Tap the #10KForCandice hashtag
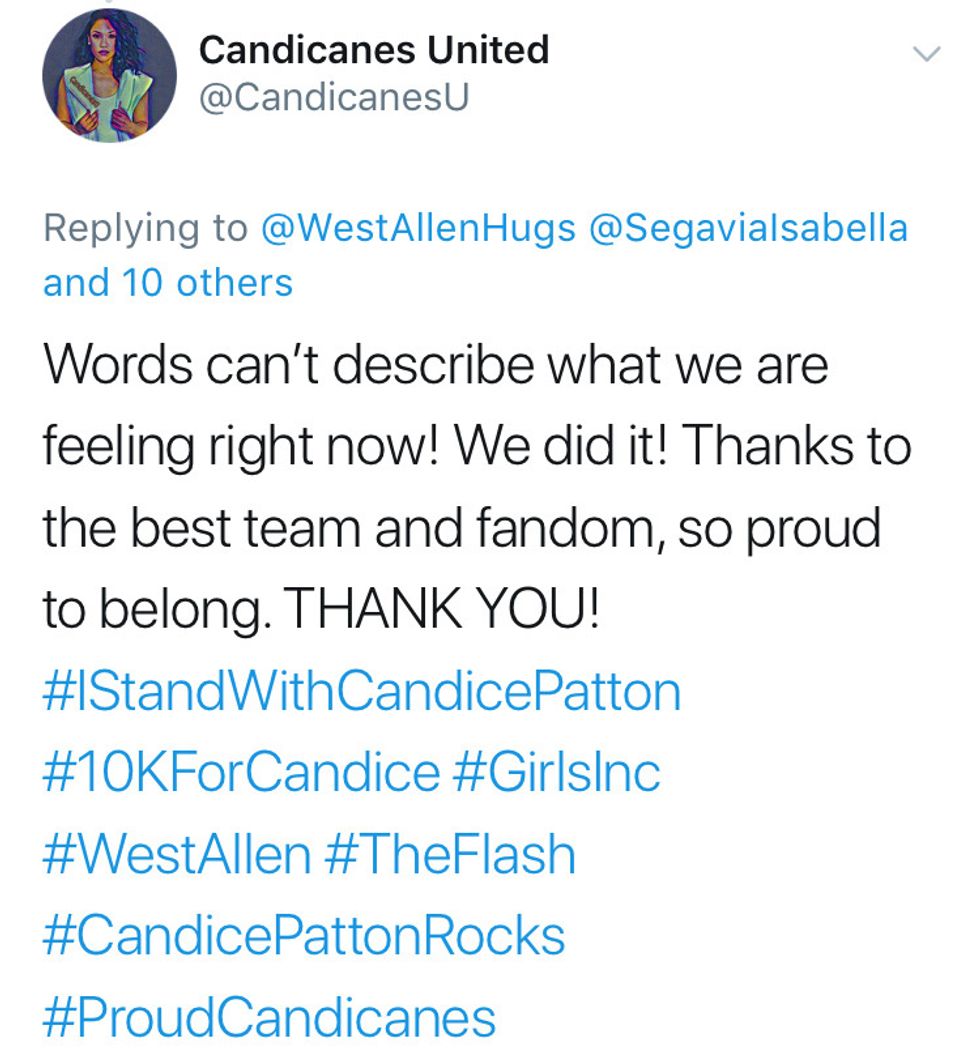980x1064 pixels. point(241,773)
